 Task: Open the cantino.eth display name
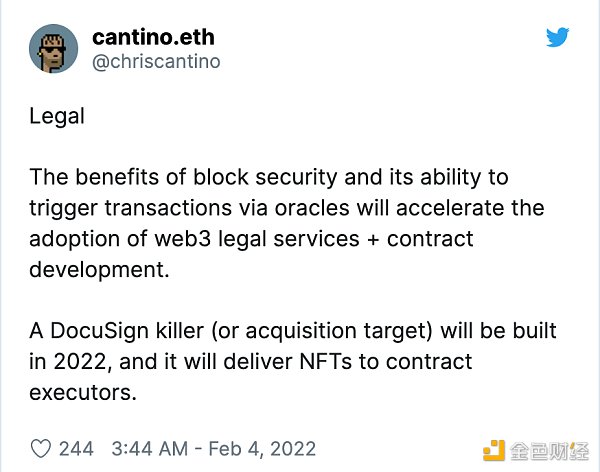pos(153,37)
